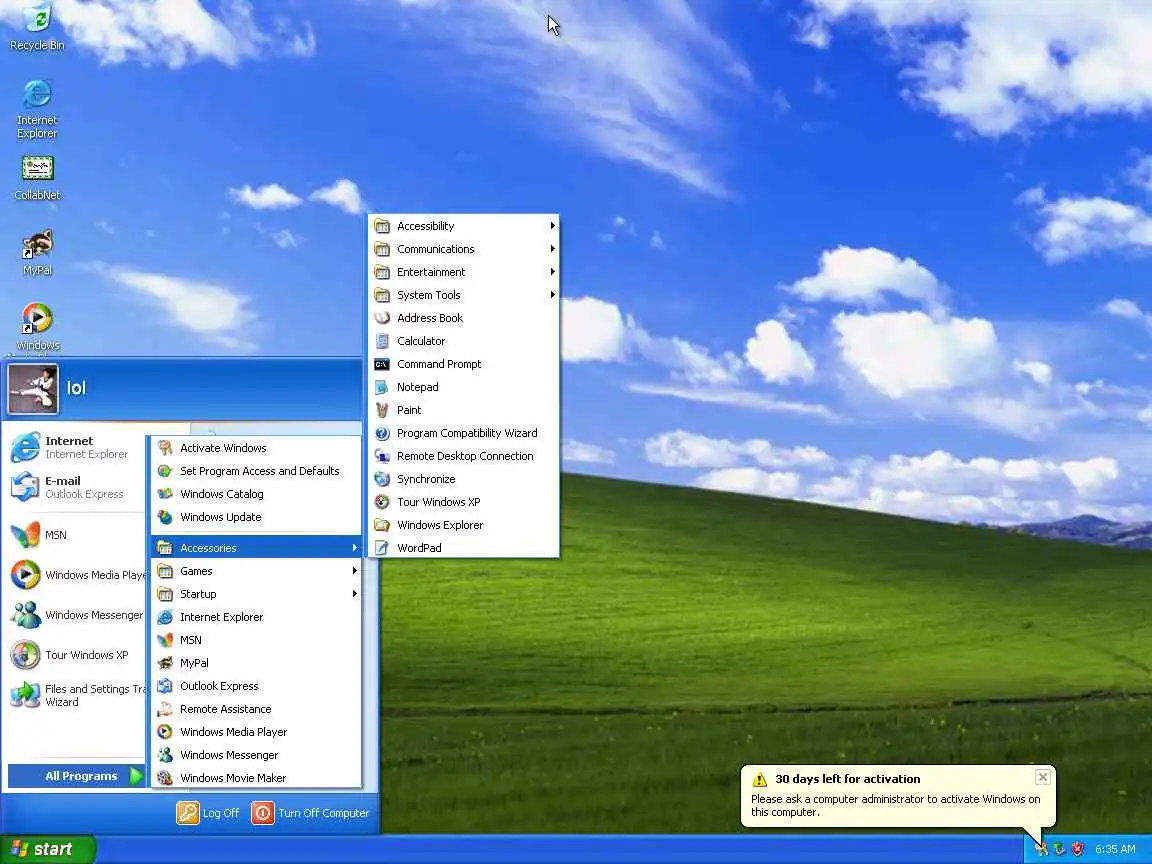The height and width of the screenshot is (864, 1152).
Task: Expand the Accessibility submenu
Action: pos(464,226)
